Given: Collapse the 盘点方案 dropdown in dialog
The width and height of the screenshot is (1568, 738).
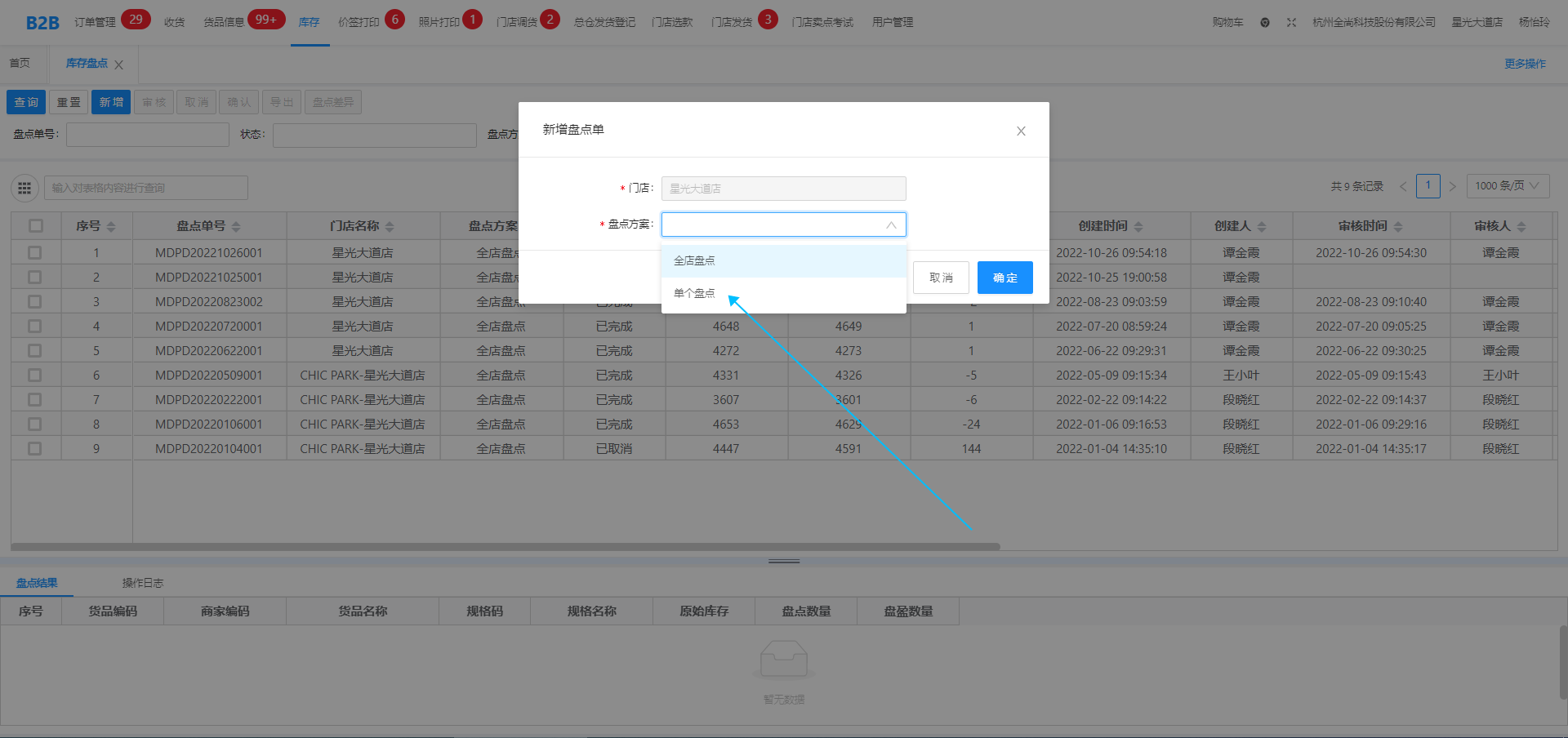Looking at the screenshot, I should 891,225.
